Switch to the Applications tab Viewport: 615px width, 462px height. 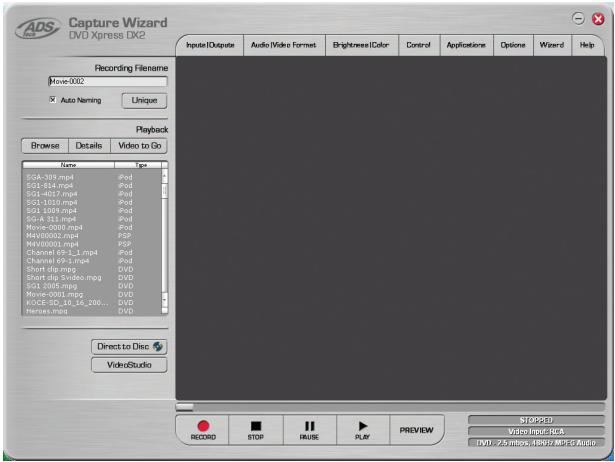click(x=466, y=45)
